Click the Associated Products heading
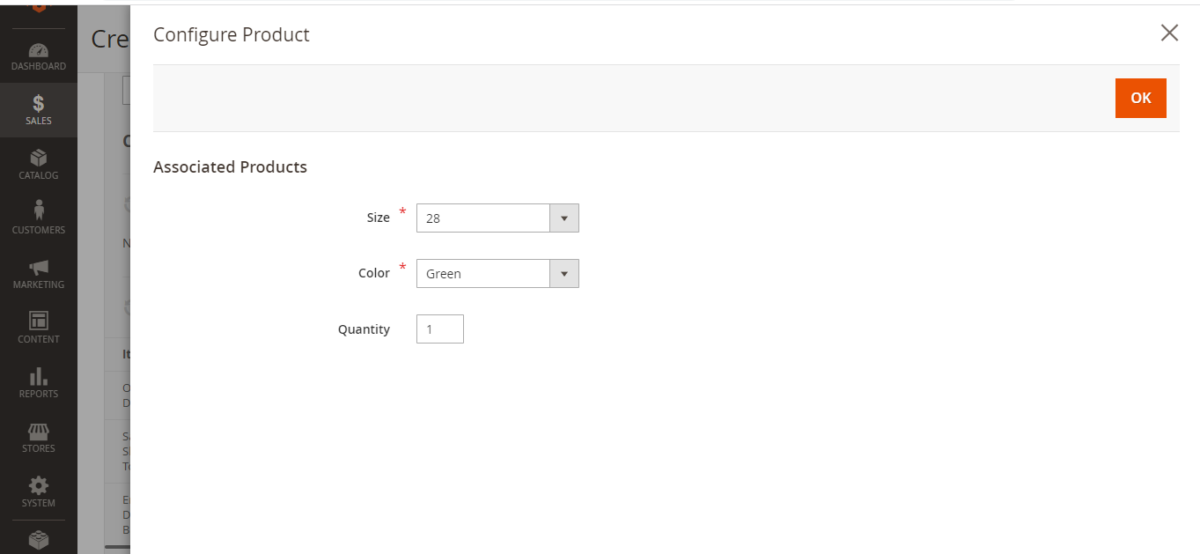Image resolution: width=1200 pixels, height=554 pixels. tap(230, 167)
